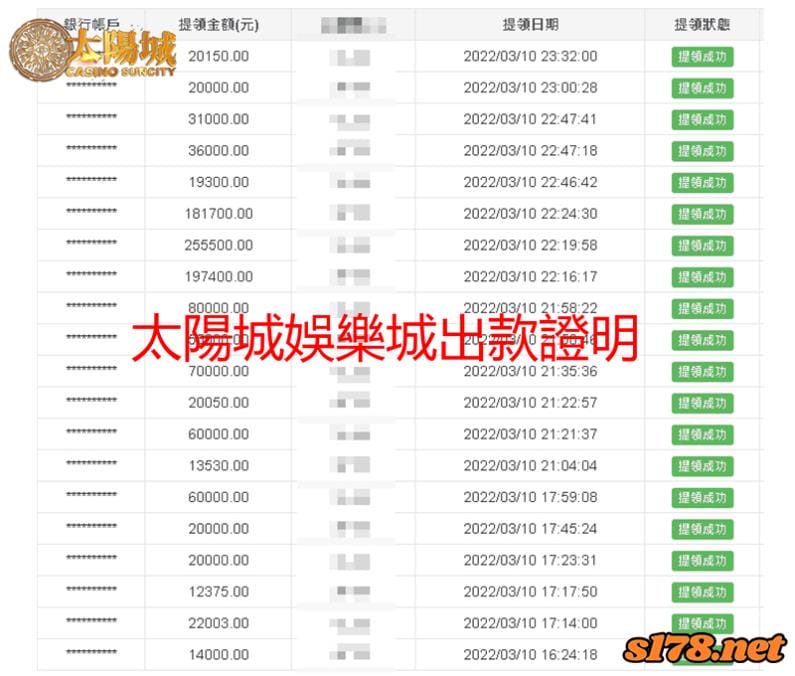The image size is (795, 676).
Task: Click the 提領狀態 column header
Action: pyautogui.click(x=702, y=24)
